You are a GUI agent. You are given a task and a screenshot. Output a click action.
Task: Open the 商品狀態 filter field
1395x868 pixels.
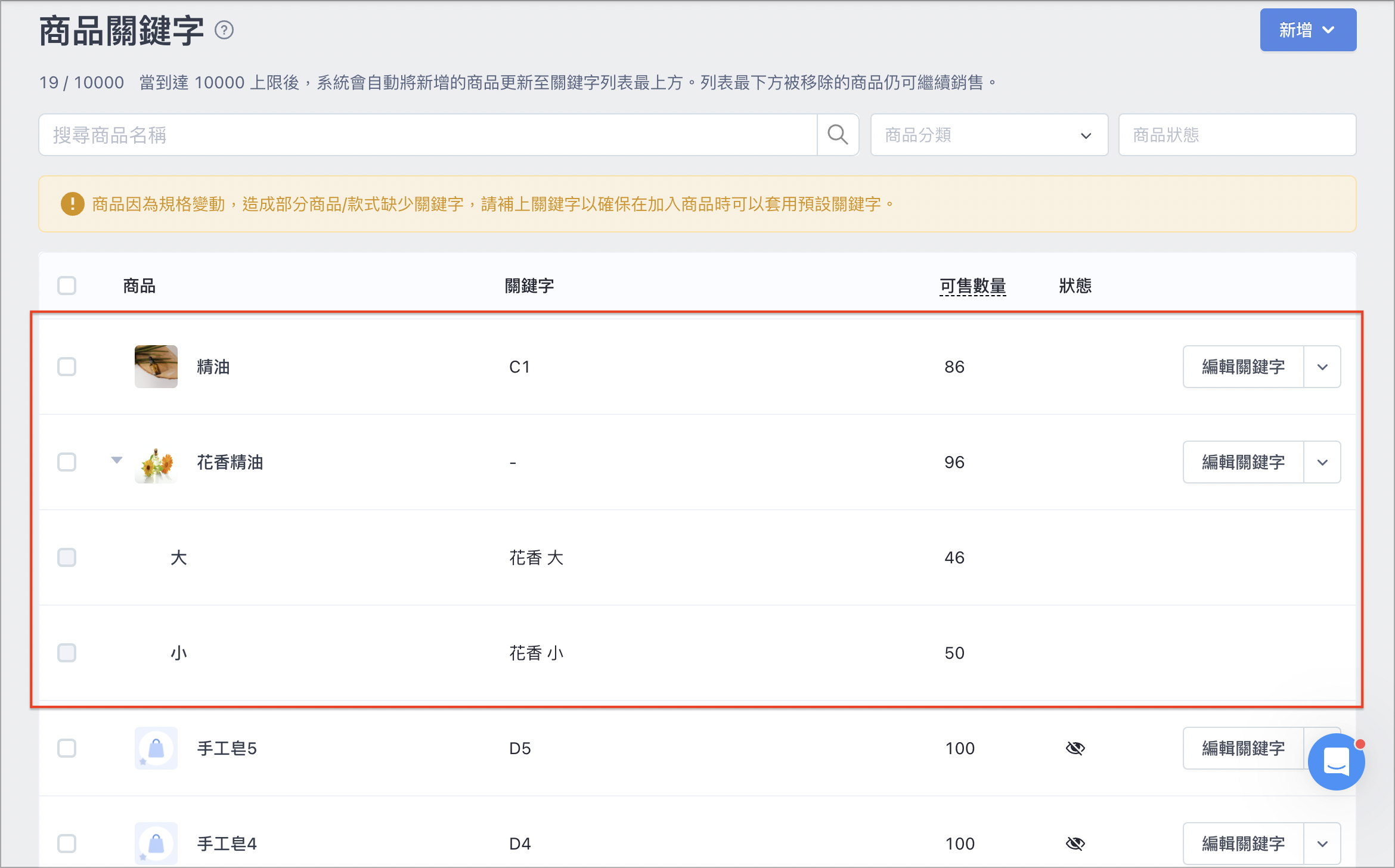[1237, 135]
